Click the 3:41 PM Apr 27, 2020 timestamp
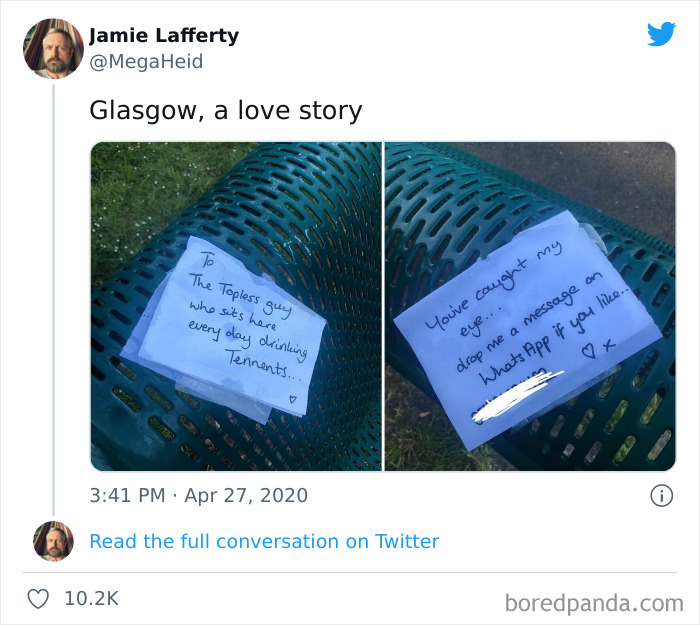Screen dimensions: 700x625 (x=199, y=496)
